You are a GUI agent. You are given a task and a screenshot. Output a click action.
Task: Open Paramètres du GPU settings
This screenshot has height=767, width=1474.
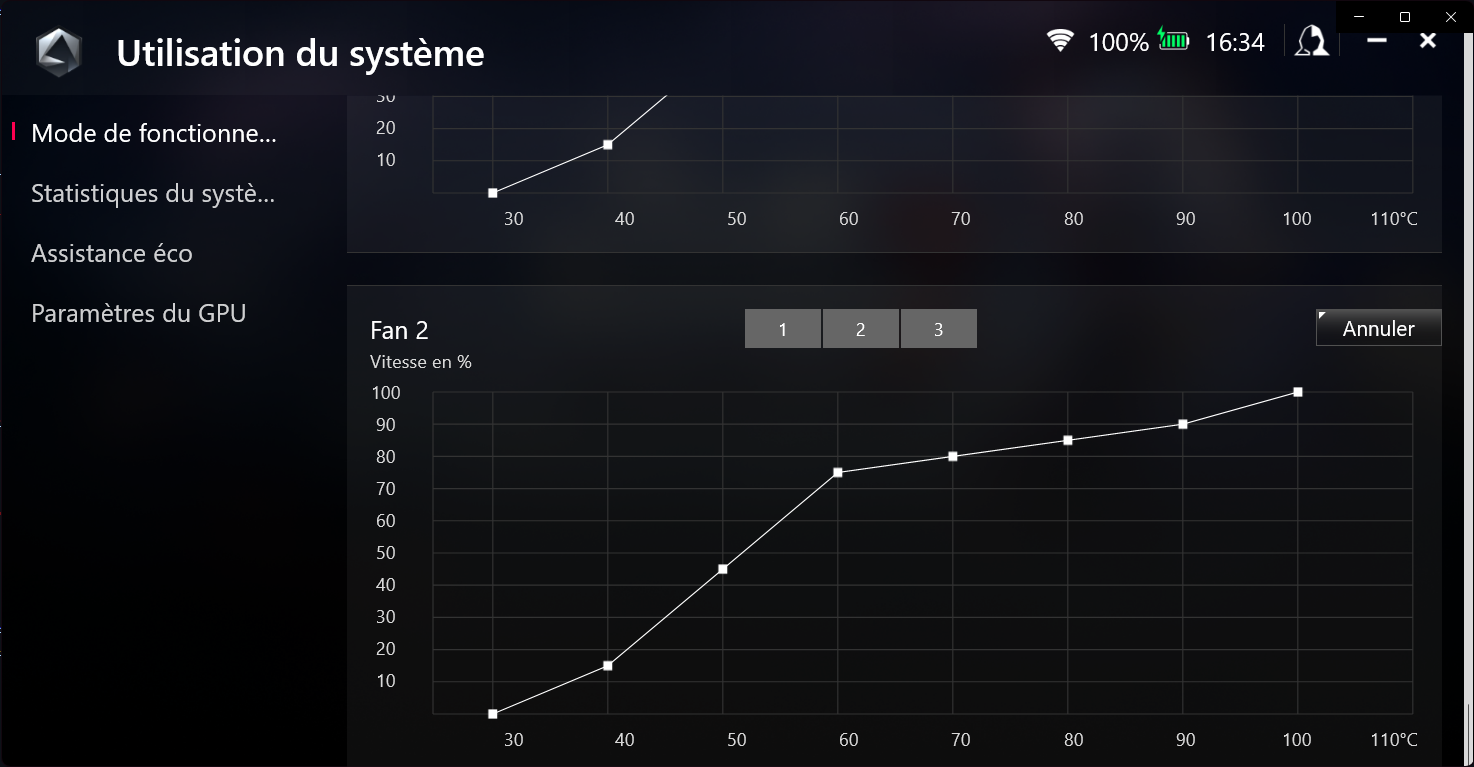coord(138,313)
